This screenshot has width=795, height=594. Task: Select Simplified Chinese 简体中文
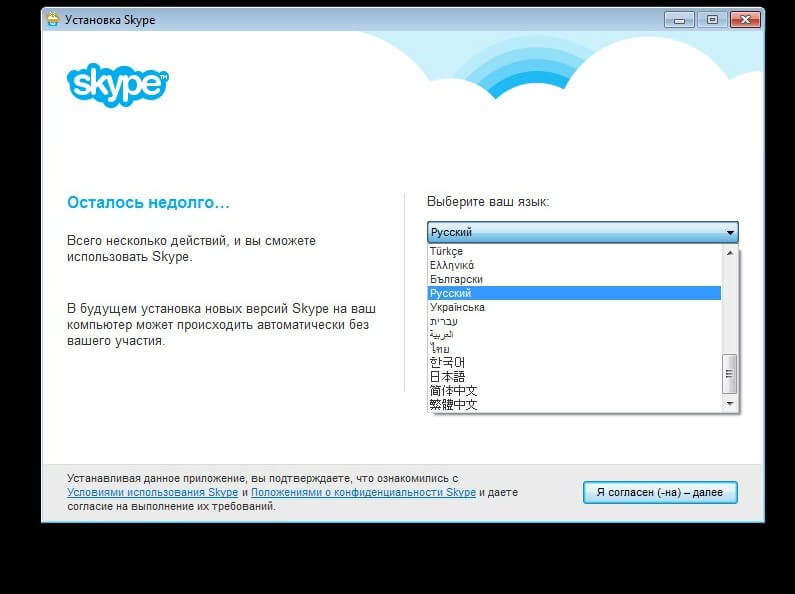pyautogui.click(x=453, y=391)
